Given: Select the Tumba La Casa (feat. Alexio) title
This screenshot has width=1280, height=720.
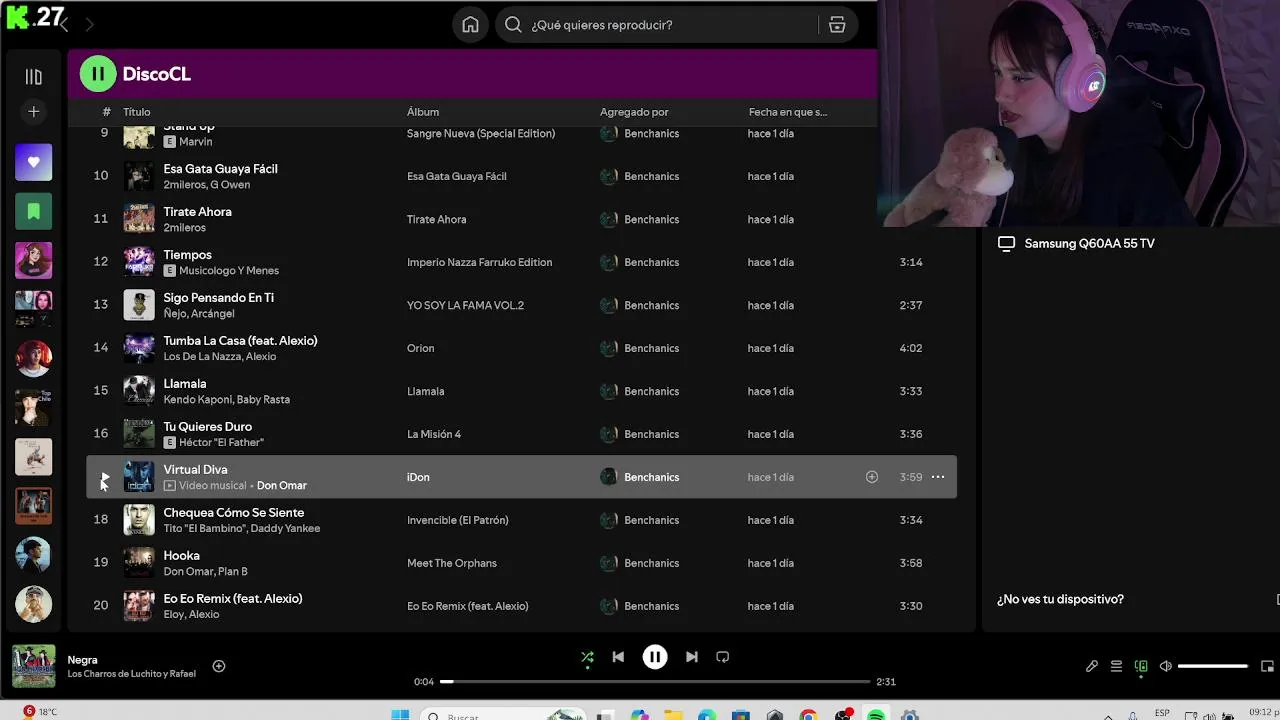Looking at the screenshot, I should 240,341.
